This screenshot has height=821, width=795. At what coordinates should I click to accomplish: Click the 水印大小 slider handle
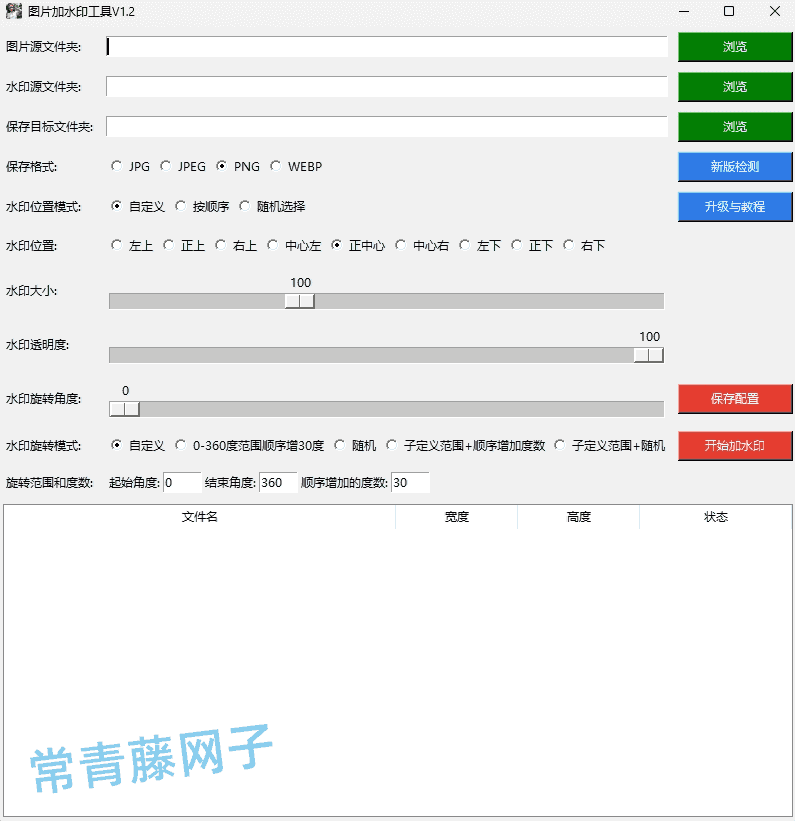[300, 301]
